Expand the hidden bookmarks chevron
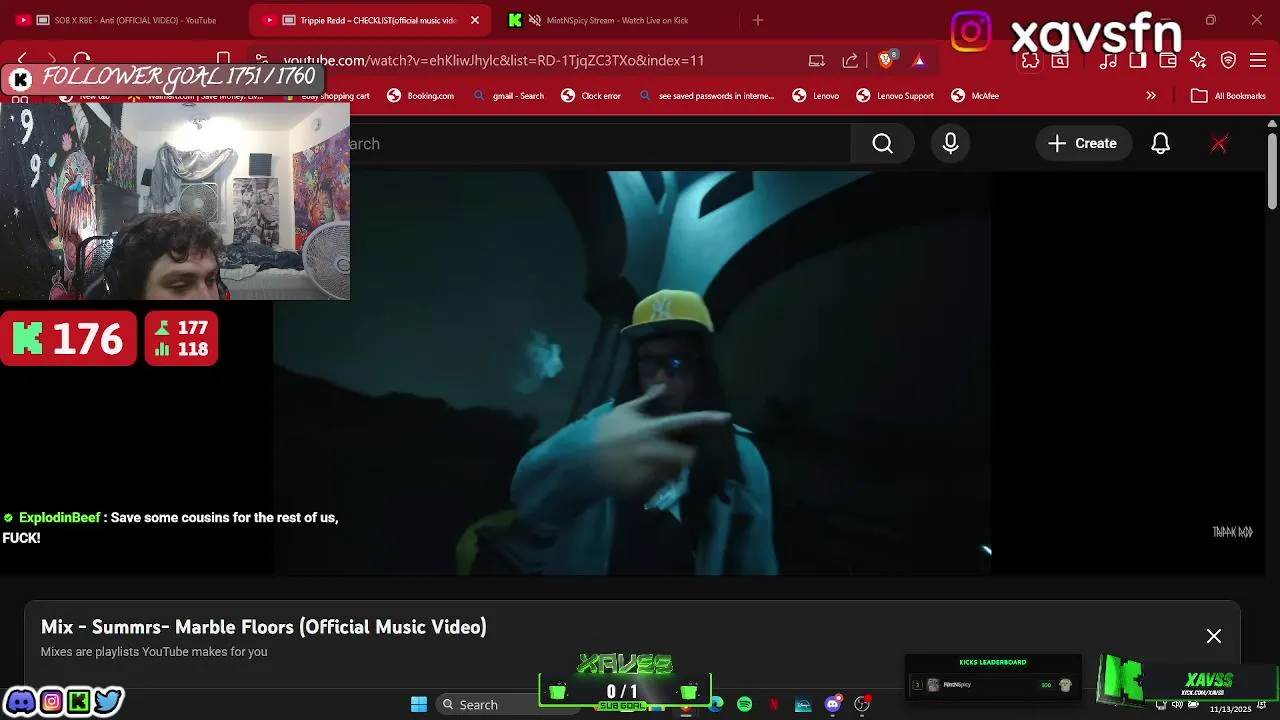Image resolution: width=1280 pixels, height=720 pixels. (x=1151, y=96)
